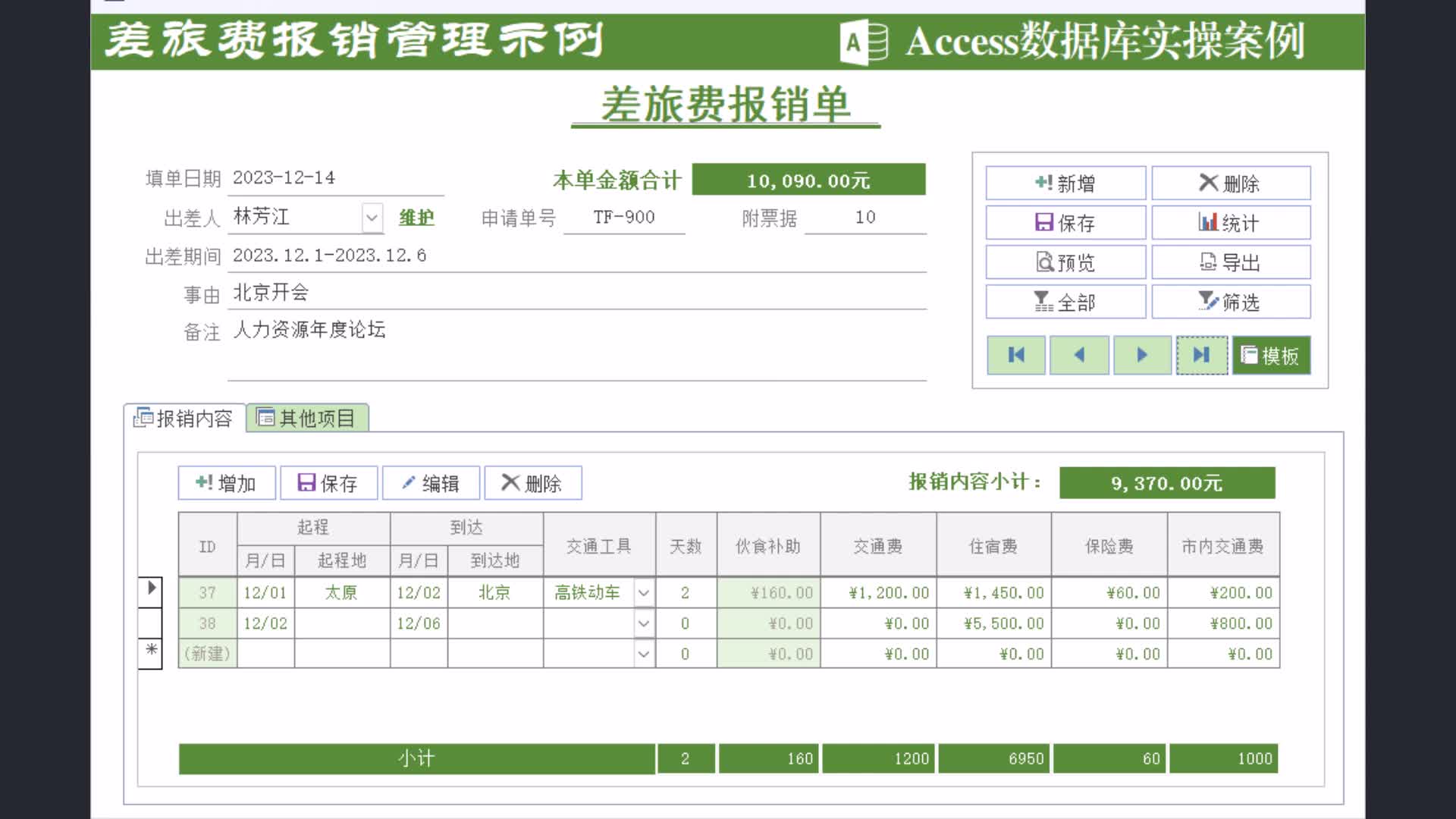Click the (新建) ID cell
The image size is (1456, 819).
click(x=207, y=654)
